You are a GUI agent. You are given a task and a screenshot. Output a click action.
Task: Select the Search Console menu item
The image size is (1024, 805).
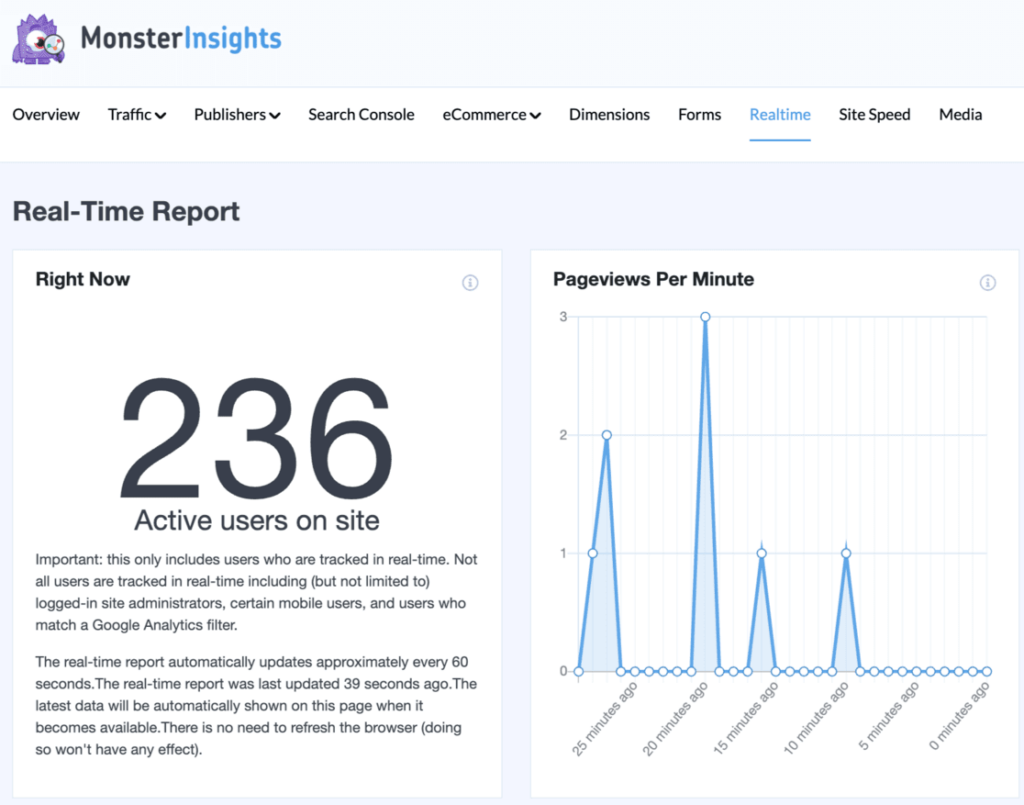(x=361, y=115)
